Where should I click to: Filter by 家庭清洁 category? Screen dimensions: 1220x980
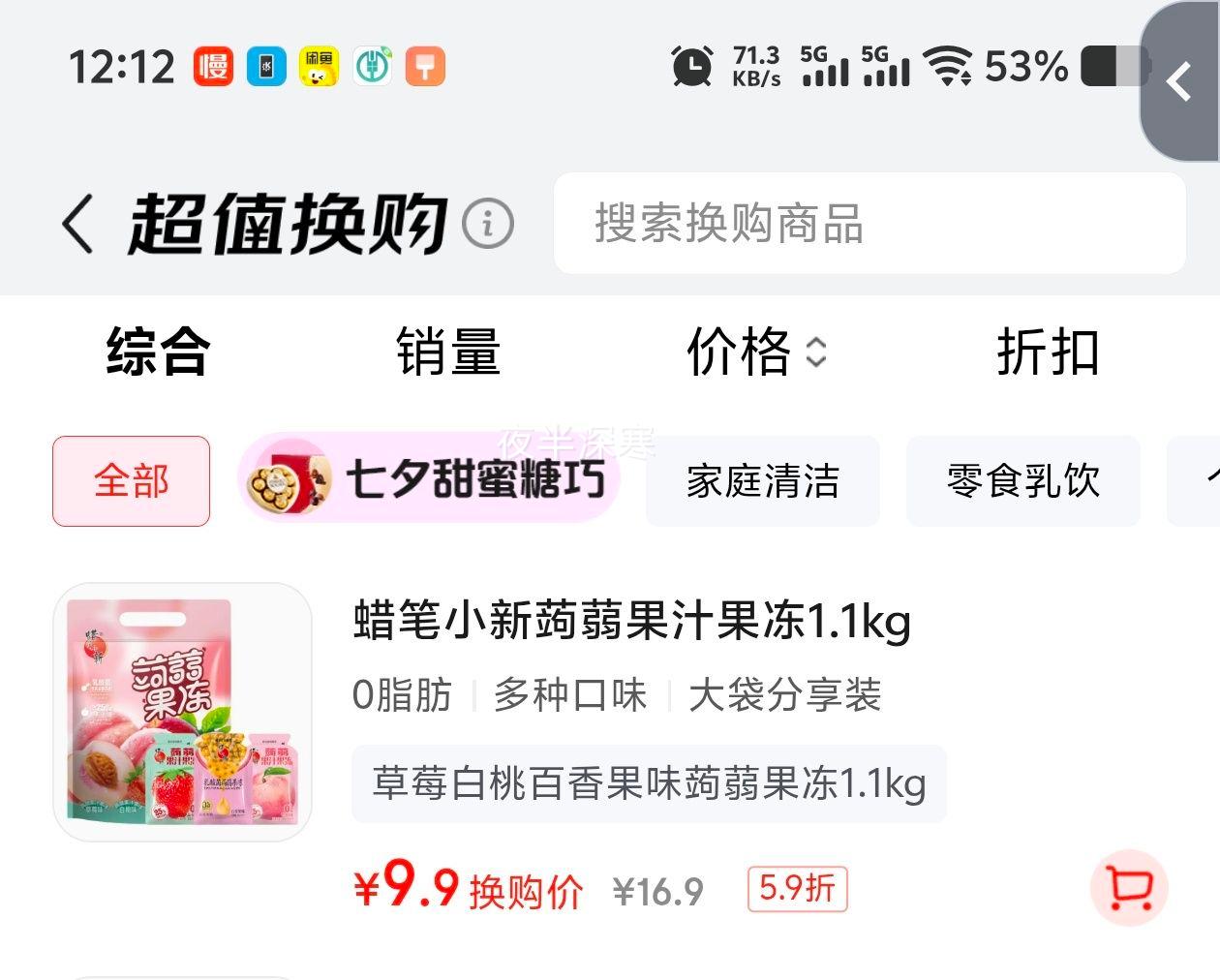tap(763, 481)
